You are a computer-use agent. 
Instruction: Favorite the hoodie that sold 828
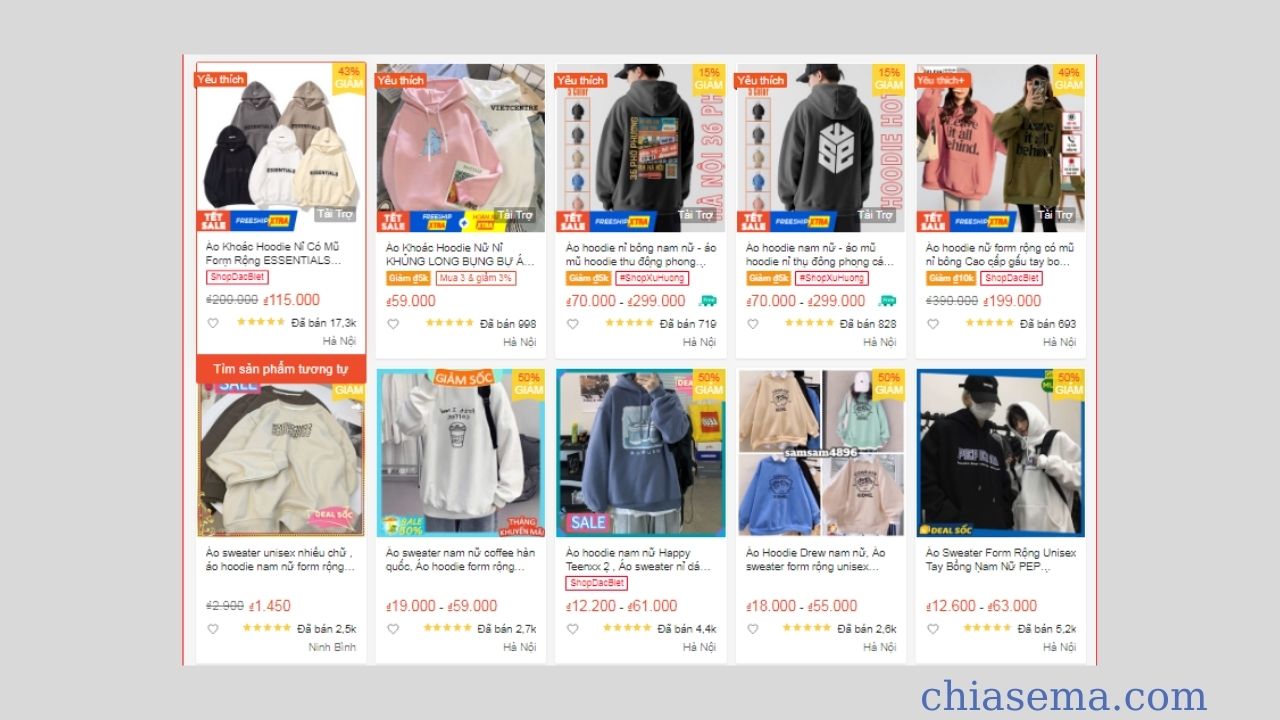pos(752,324)
